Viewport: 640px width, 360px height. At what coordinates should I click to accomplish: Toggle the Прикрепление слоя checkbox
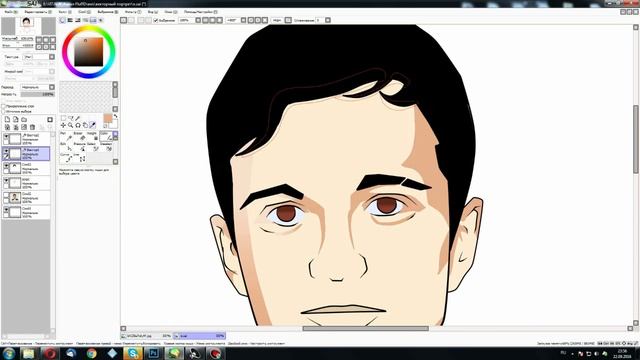[4, 106]
